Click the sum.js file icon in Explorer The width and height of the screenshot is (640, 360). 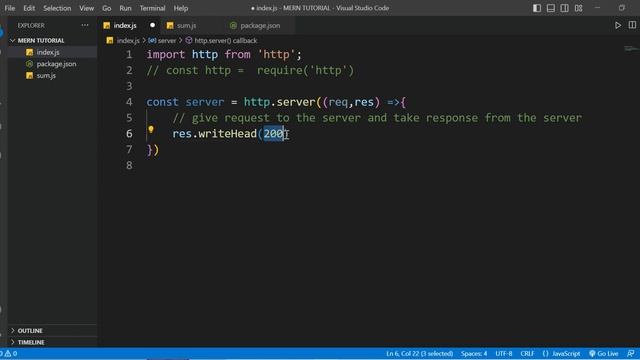29,76
